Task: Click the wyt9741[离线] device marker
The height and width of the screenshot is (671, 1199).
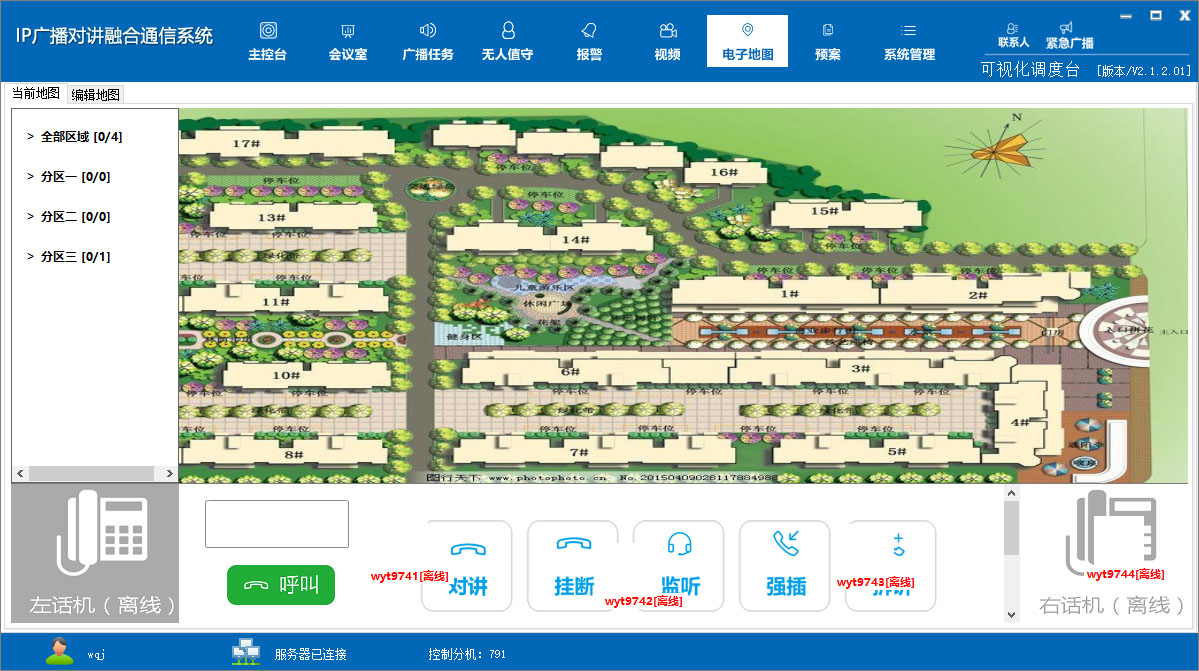Action: (x=410, y=576)
